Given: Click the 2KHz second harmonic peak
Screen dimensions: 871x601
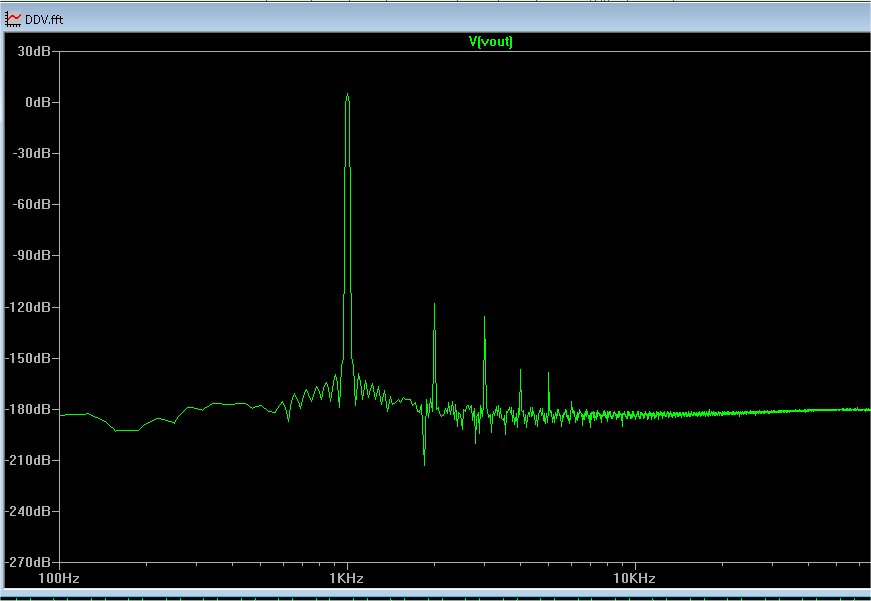Looking at the screenshot, I should pyautogui.click(x=434, y=305).
